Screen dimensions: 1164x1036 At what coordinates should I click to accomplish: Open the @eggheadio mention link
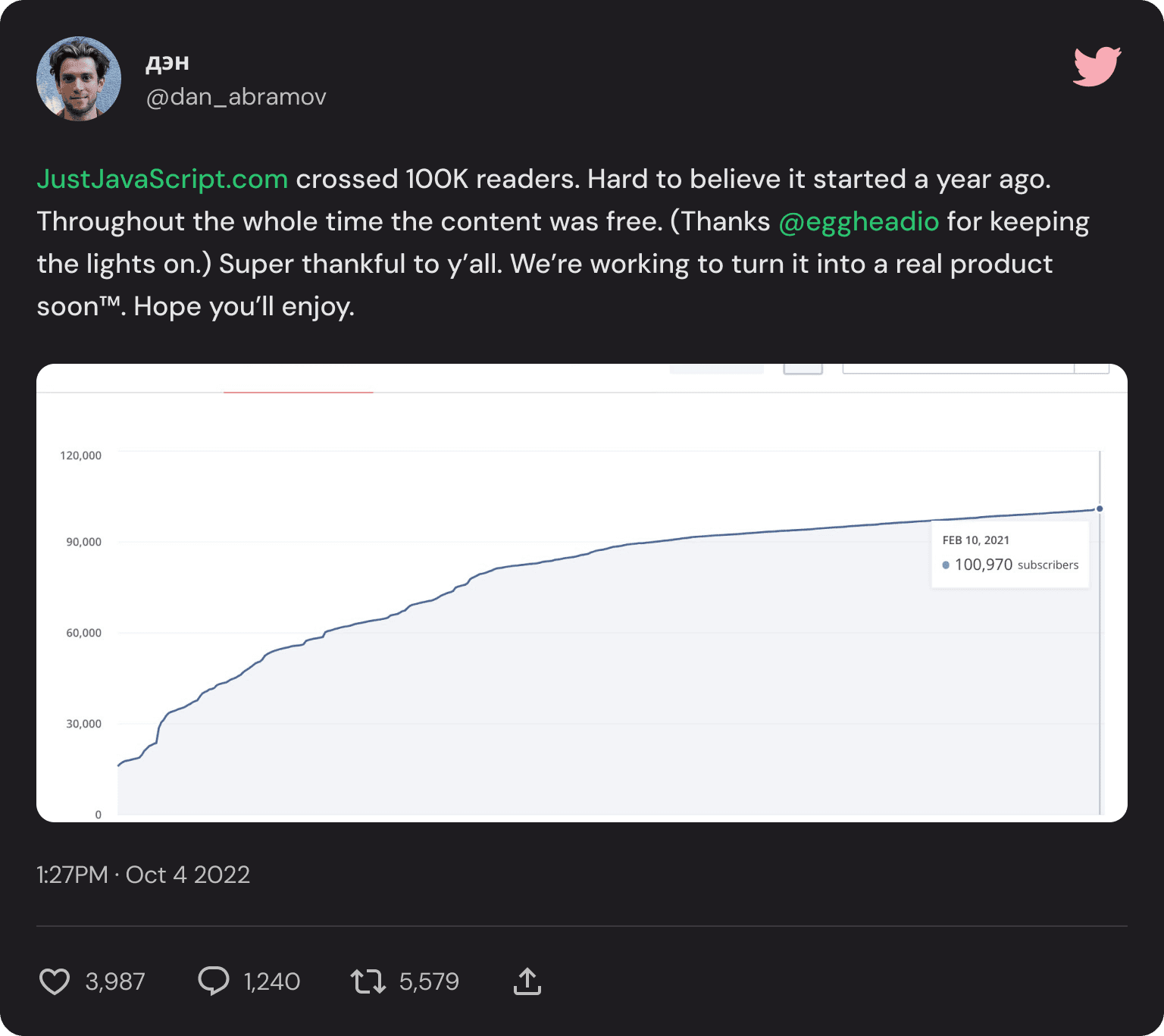(x=859, y=221)
